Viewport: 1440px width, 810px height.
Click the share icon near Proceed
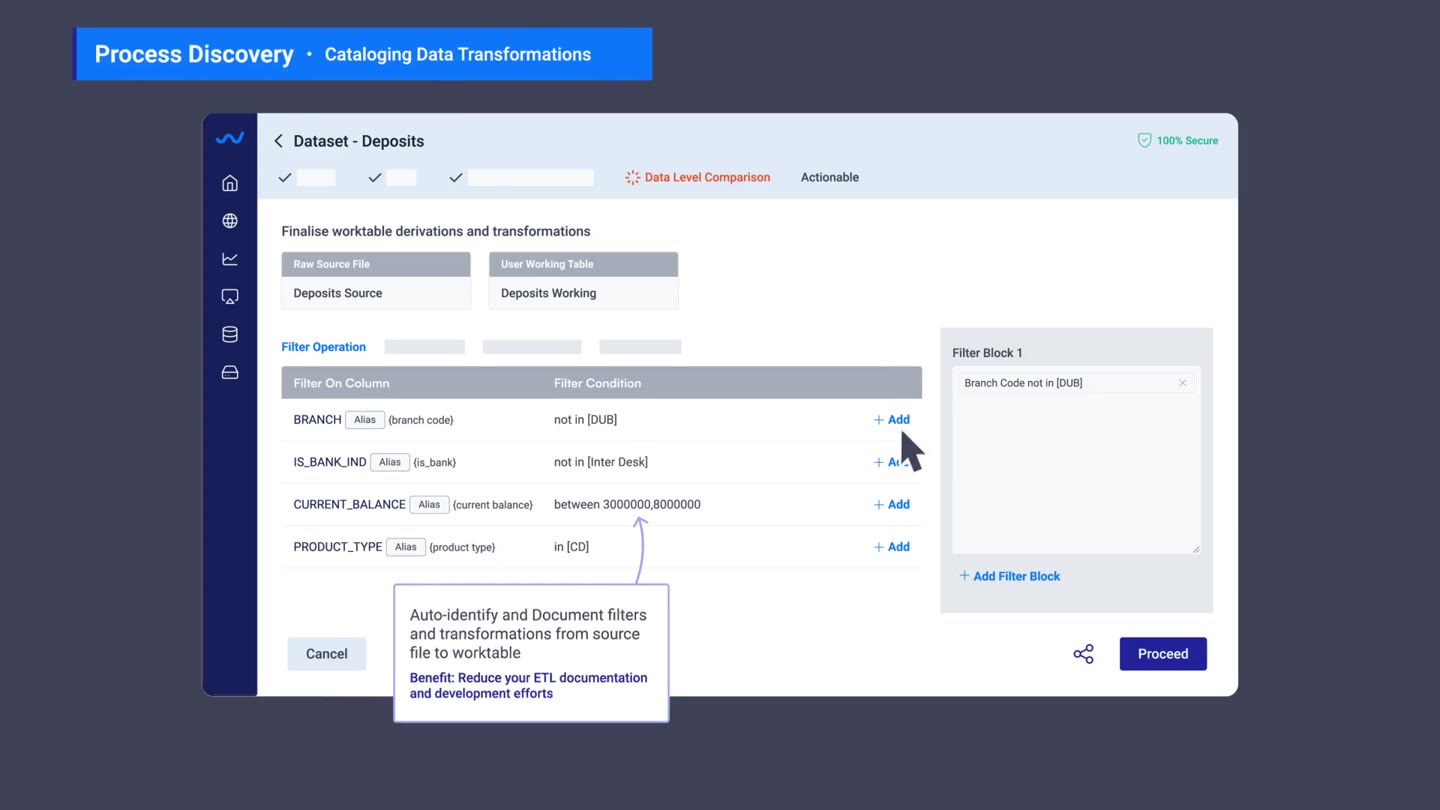click(x=1084, y=654)
